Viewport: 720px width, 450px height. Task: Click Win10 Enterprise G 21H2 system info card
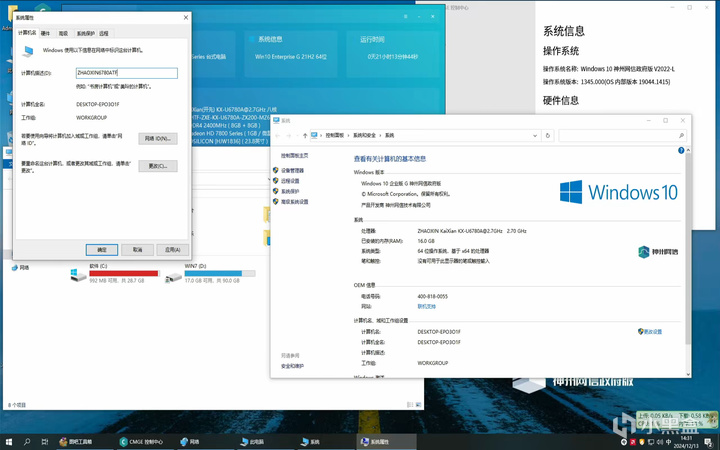pyautogui.click(x=291, y=54)
